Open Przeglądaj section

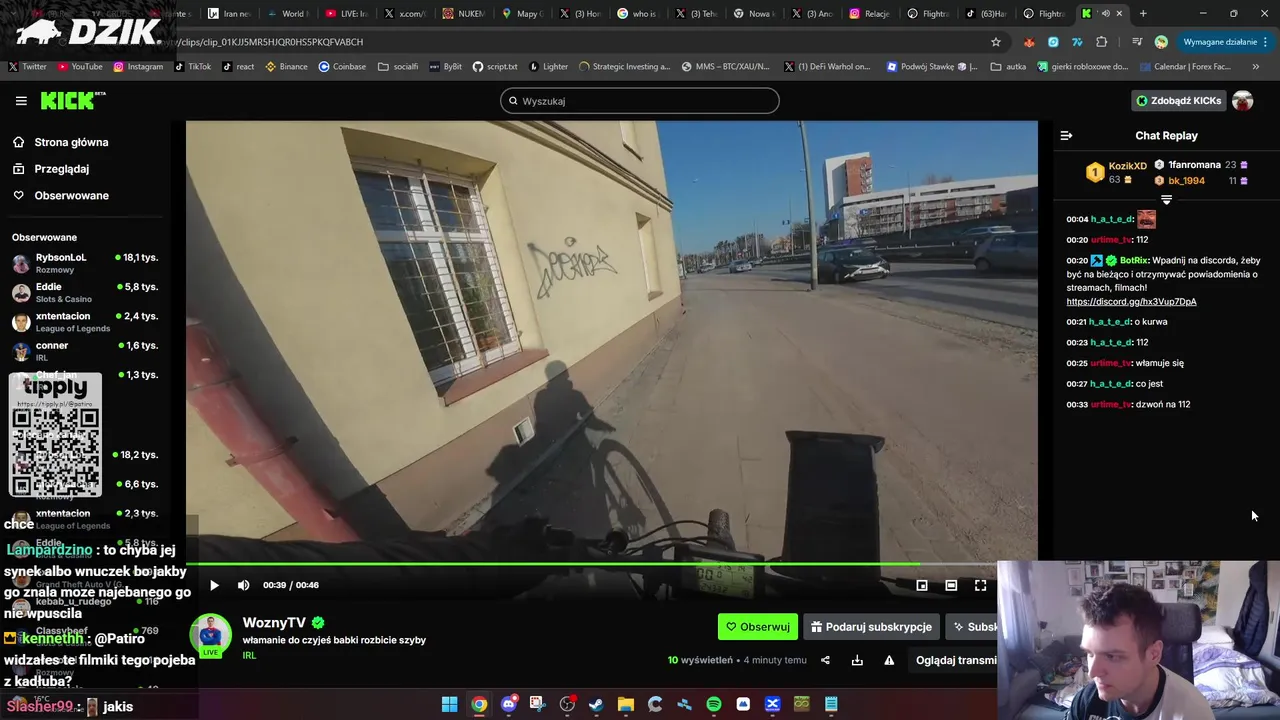click(x=61, y=169)
